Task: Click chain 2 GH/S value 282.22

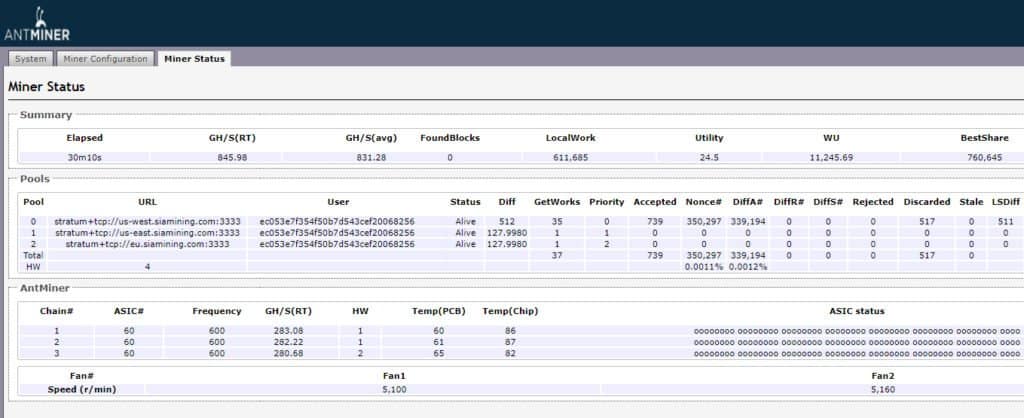Action: pyautogui.click(x=288, y=342)
